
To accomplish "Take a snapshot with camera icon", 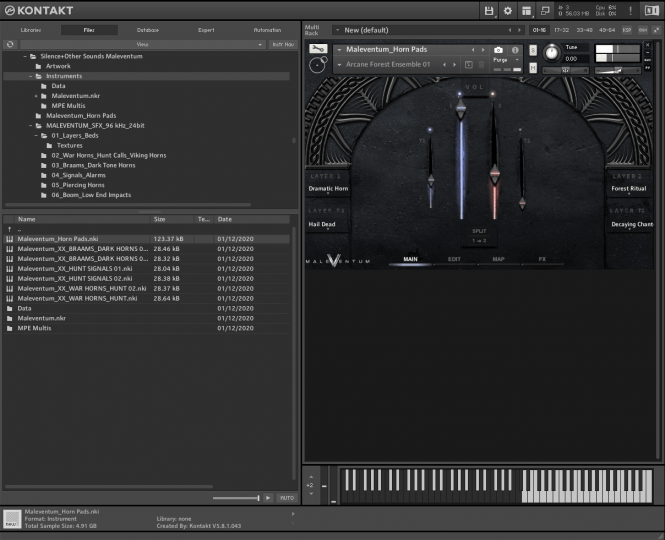I will [x=498, y=50].
